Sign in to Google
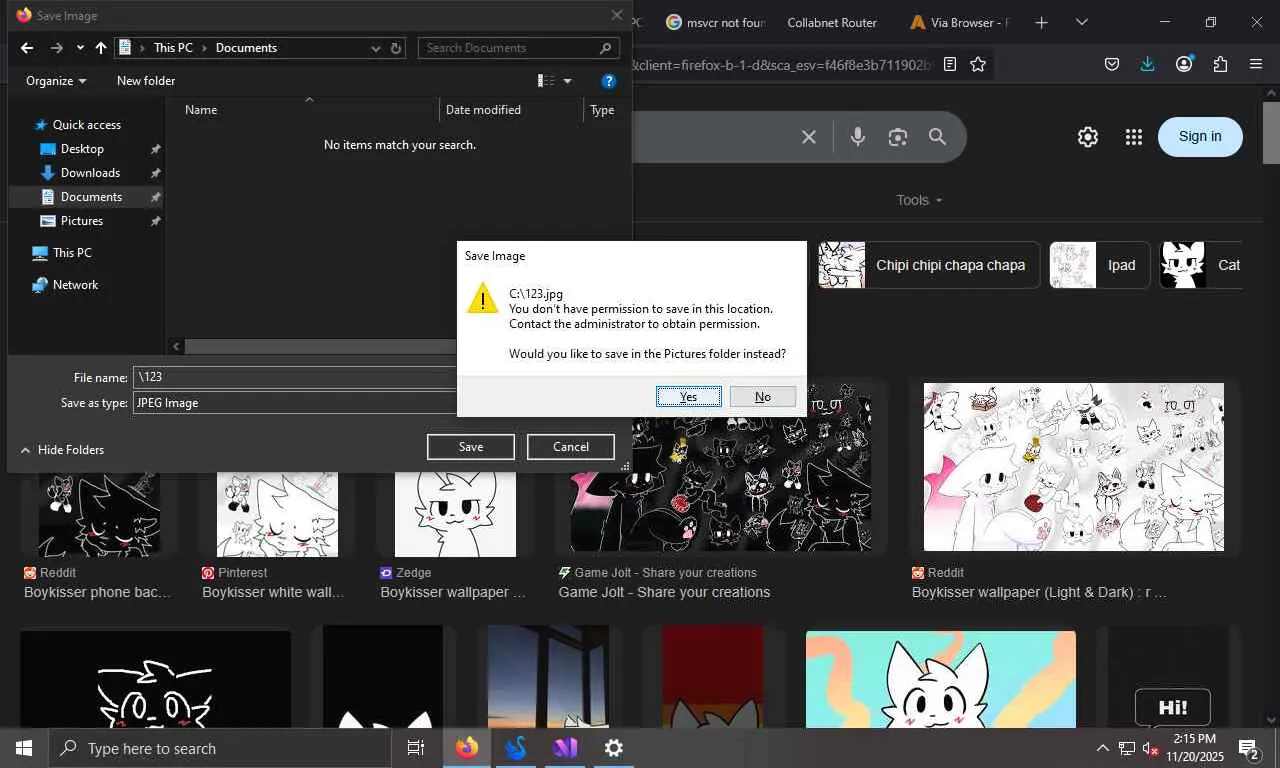1280x768 pixels. (1200, 137)
